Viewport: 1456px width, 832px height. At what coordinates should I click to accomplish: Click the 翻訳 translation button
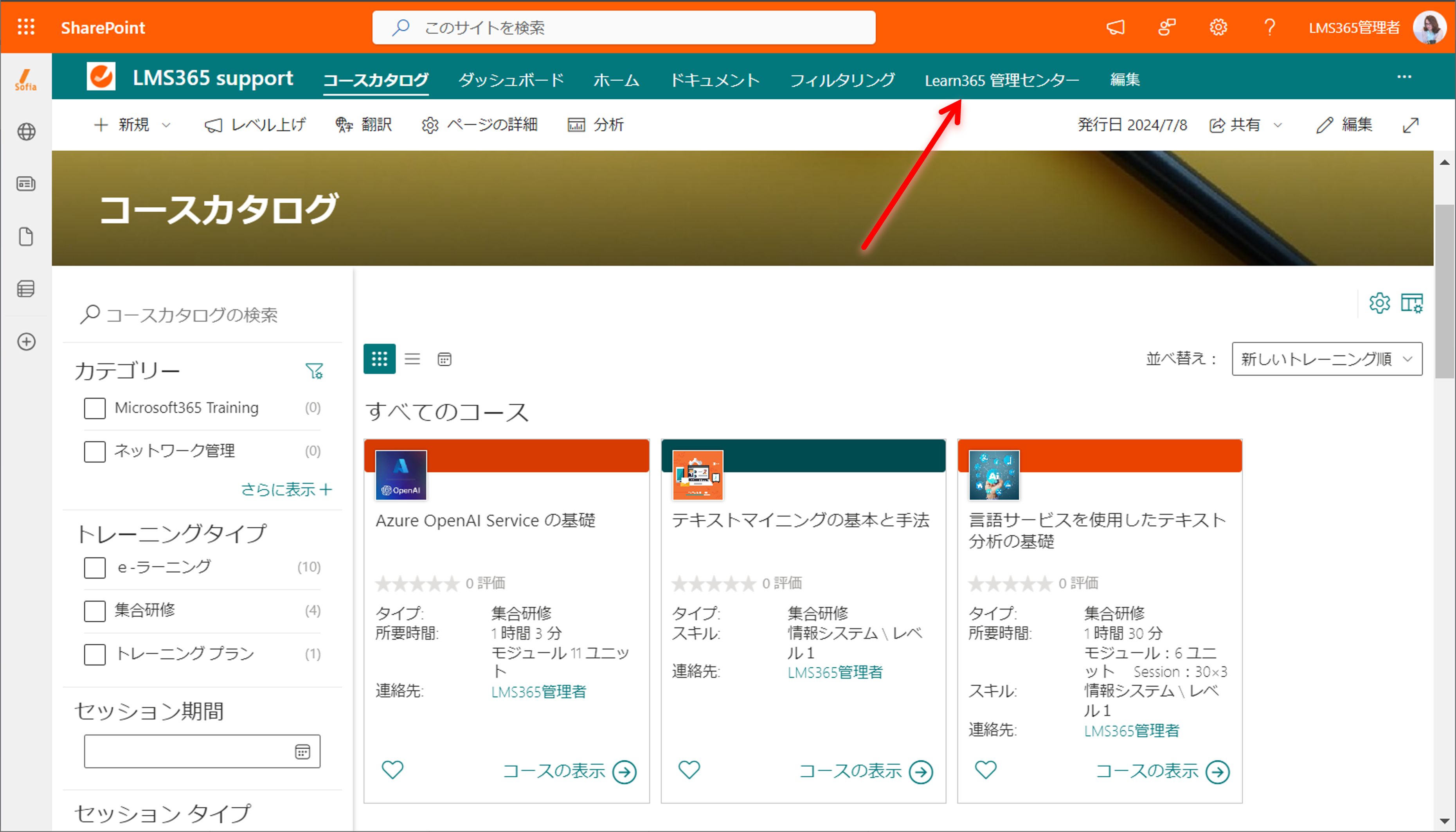364,124
